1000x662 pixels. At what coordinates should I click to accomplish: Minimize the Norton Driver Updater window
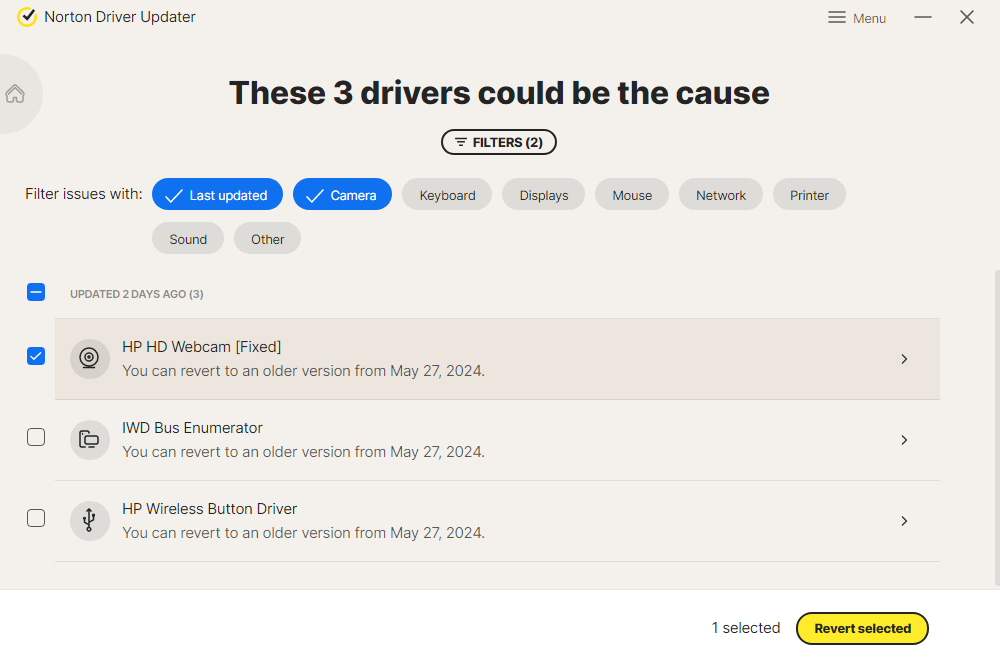click(922, 17)
